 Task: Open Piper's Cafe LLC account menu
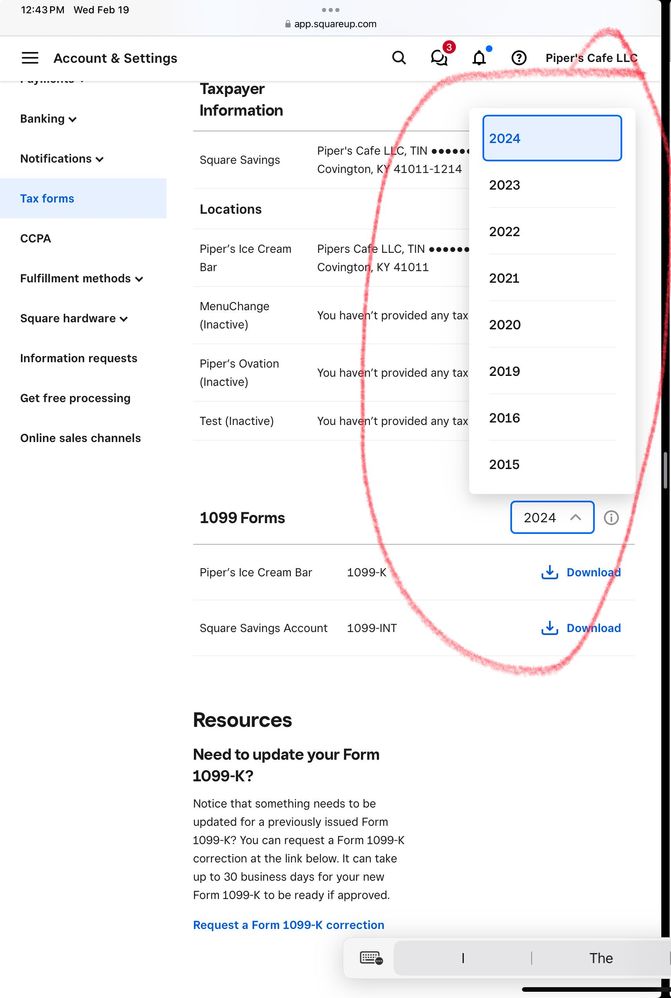[591, 58]
